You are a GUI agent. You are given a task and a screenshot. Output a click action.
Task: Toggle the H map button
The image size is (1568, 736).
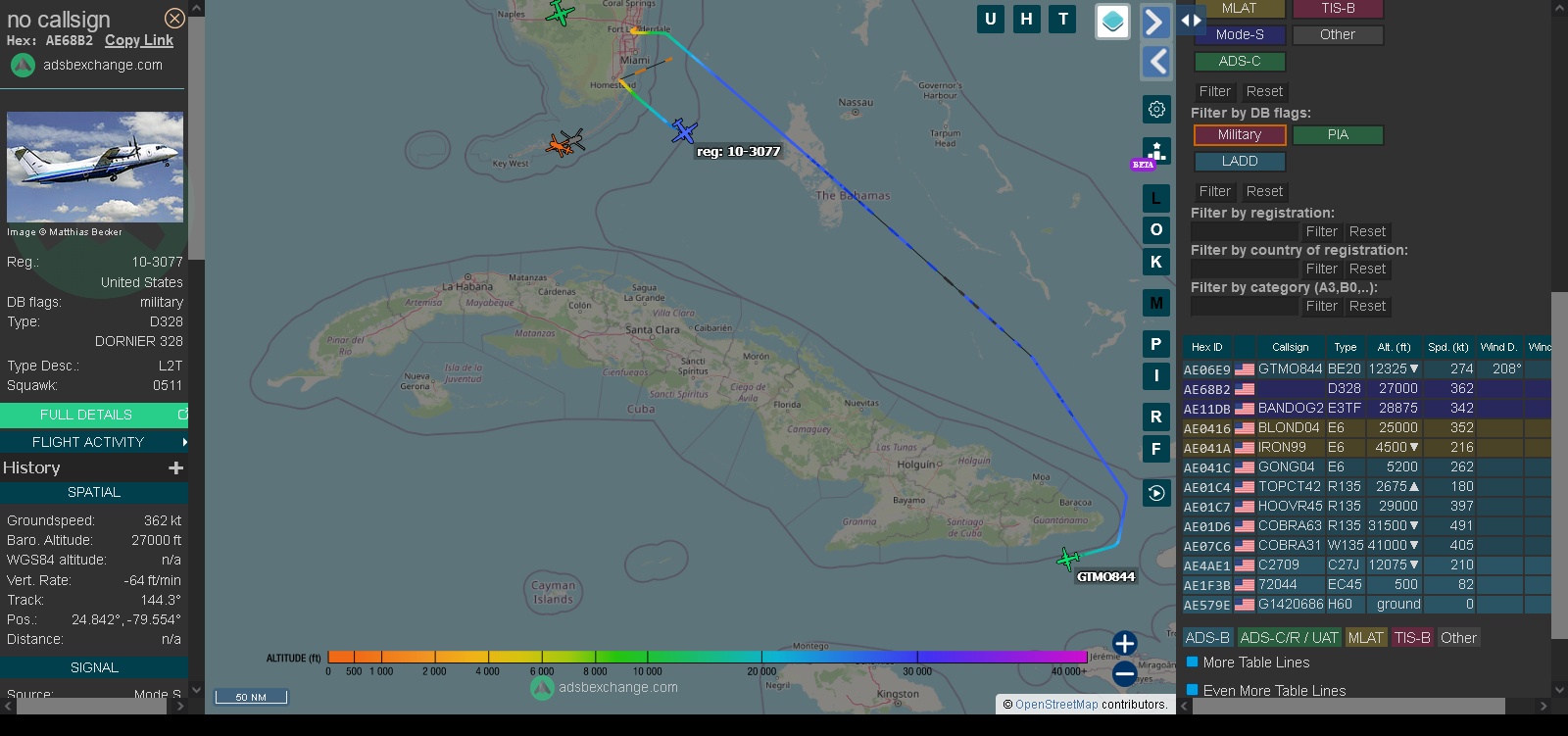(1027, 19)
